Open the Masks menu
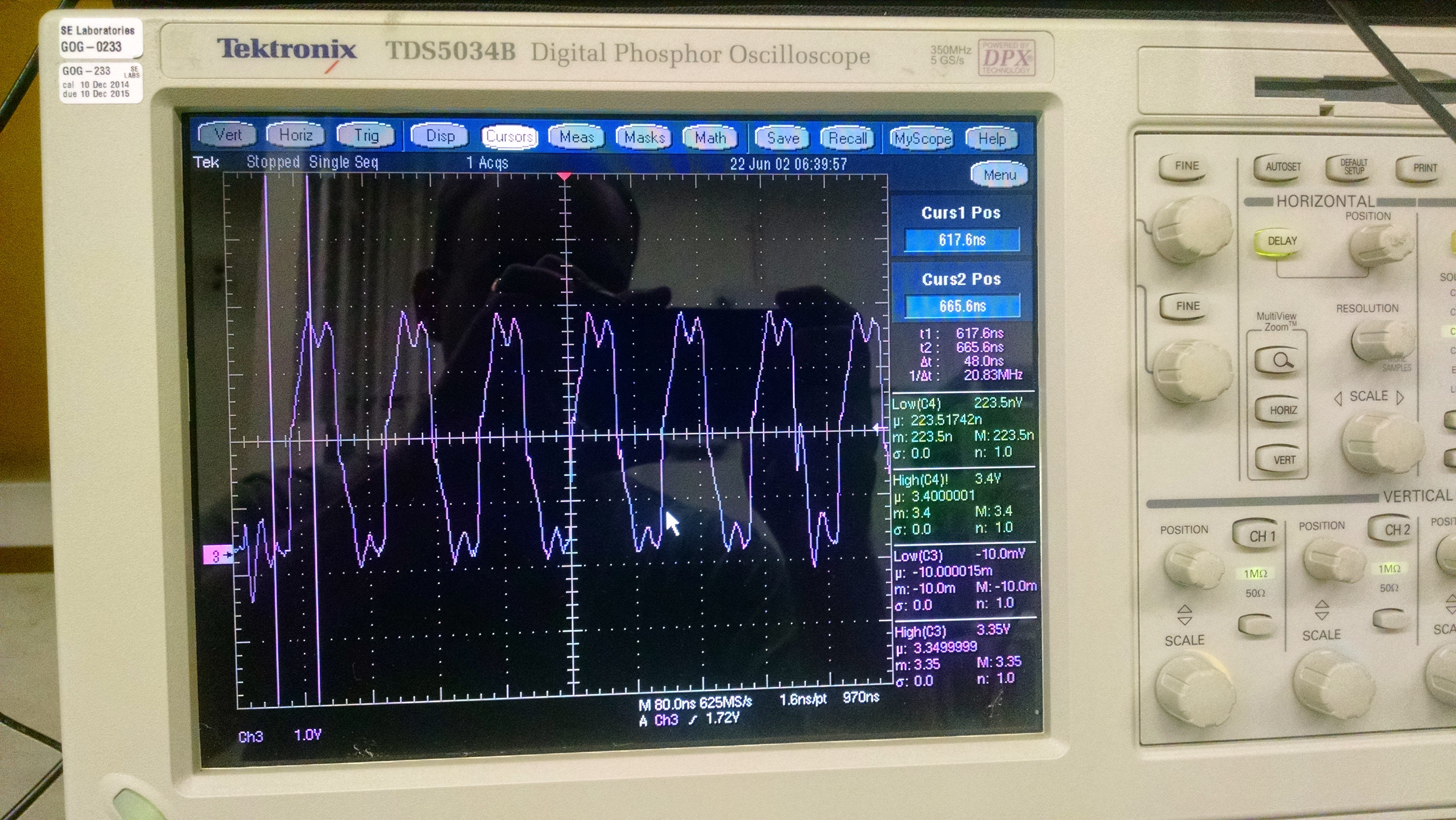 [x=644, y=138]
